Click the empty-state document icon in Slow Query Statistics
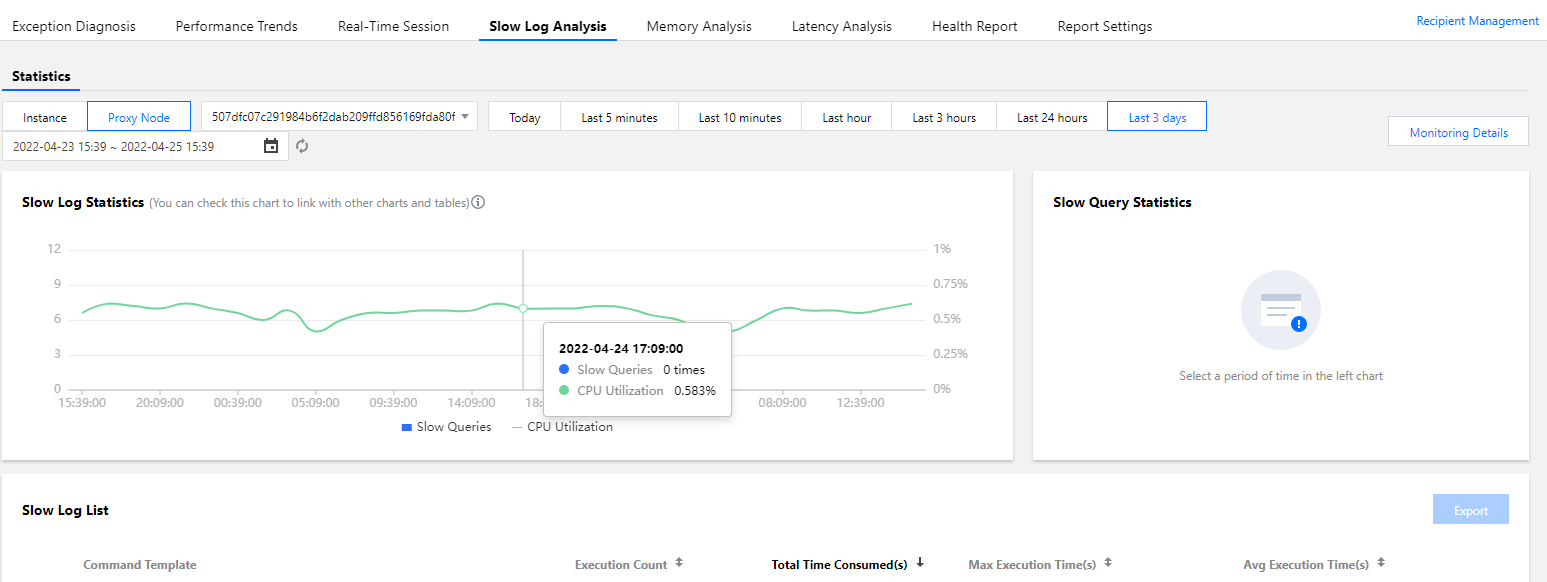The width and height of the screenshot is (1547, 582). point(1281,310)
